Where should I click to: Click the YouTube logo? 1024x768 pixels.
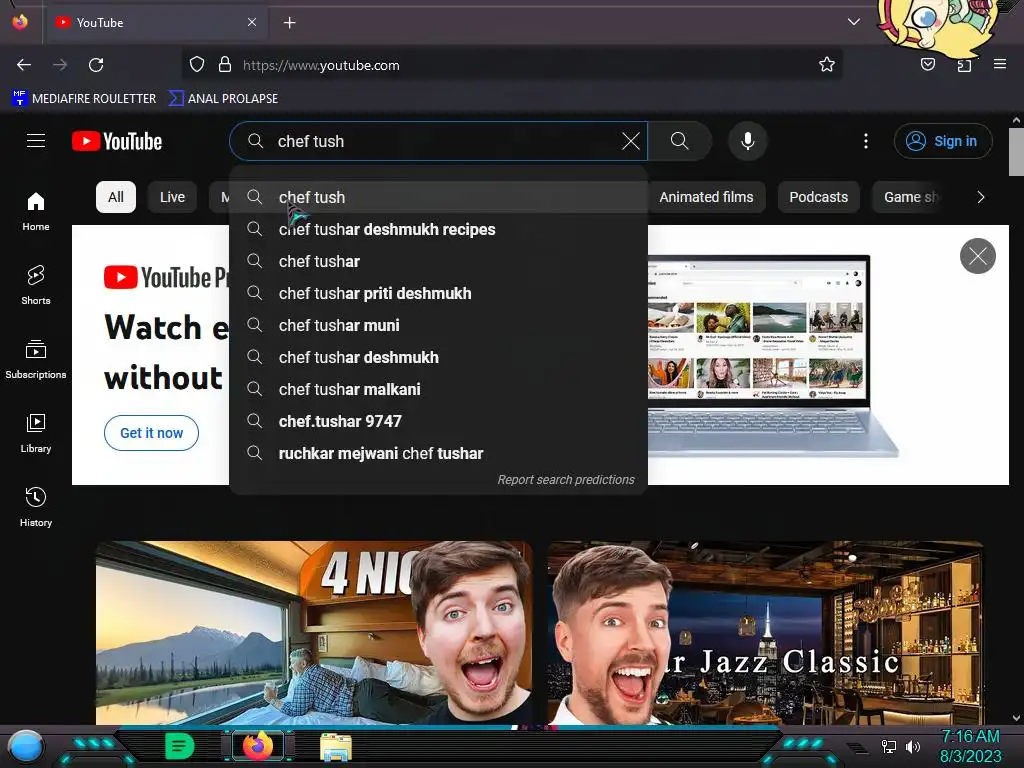click(x=117, y=141)
